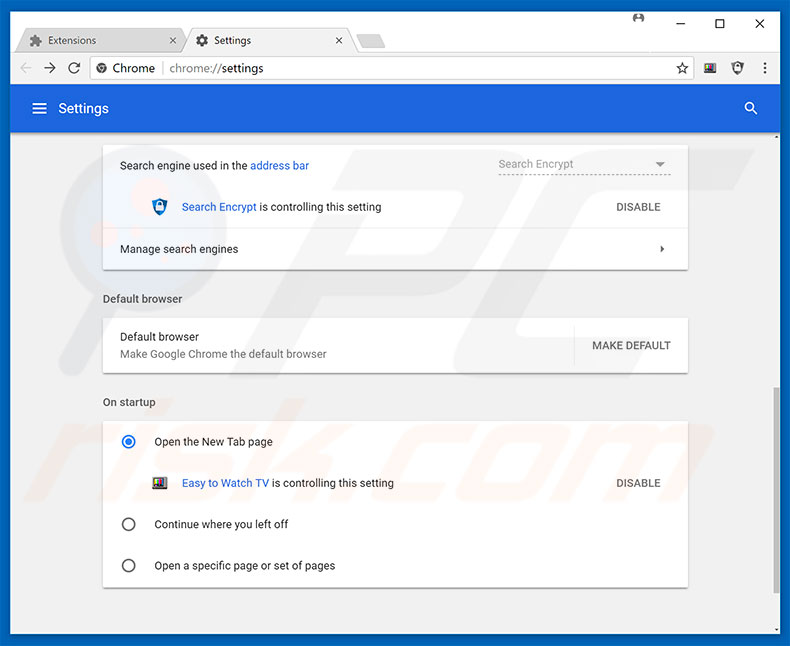Click the Chrome site info icon in address bar
This screenshot has width=790, height=646.
101,68
